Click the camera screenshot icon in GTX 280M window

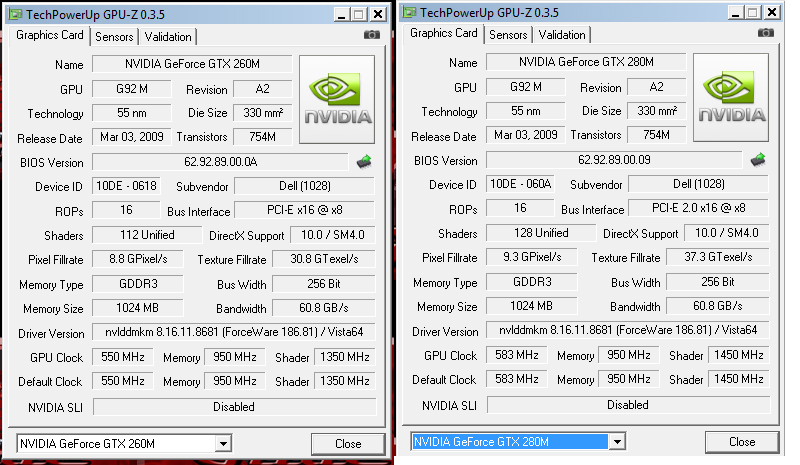[x=765, y=33]
